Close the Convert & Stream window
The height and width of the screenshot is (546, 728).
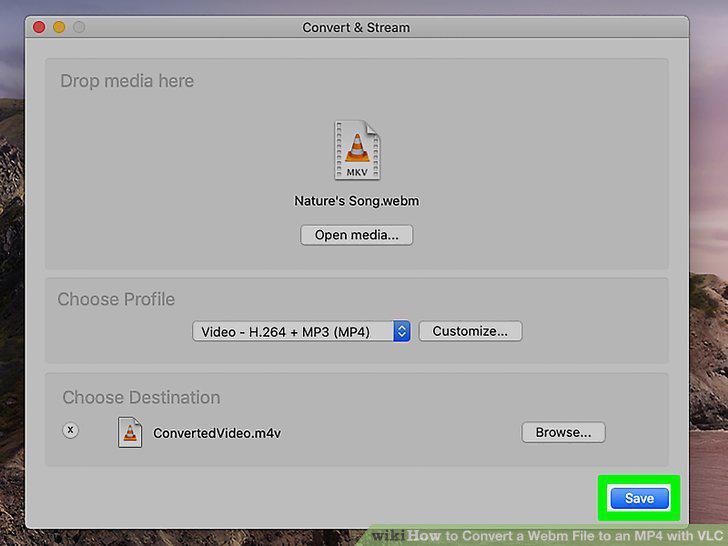click(x=39, y=27)
